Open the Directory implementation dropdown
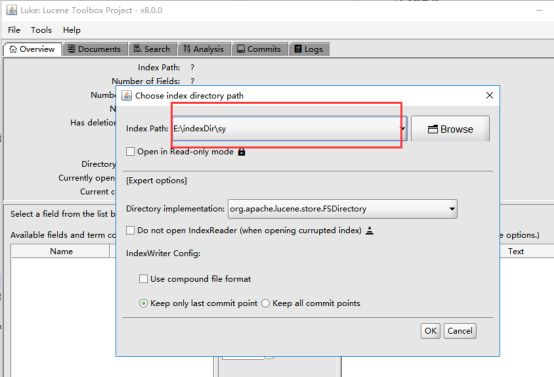Viewport: 554px width, 377px height. (x=343, y=209)
